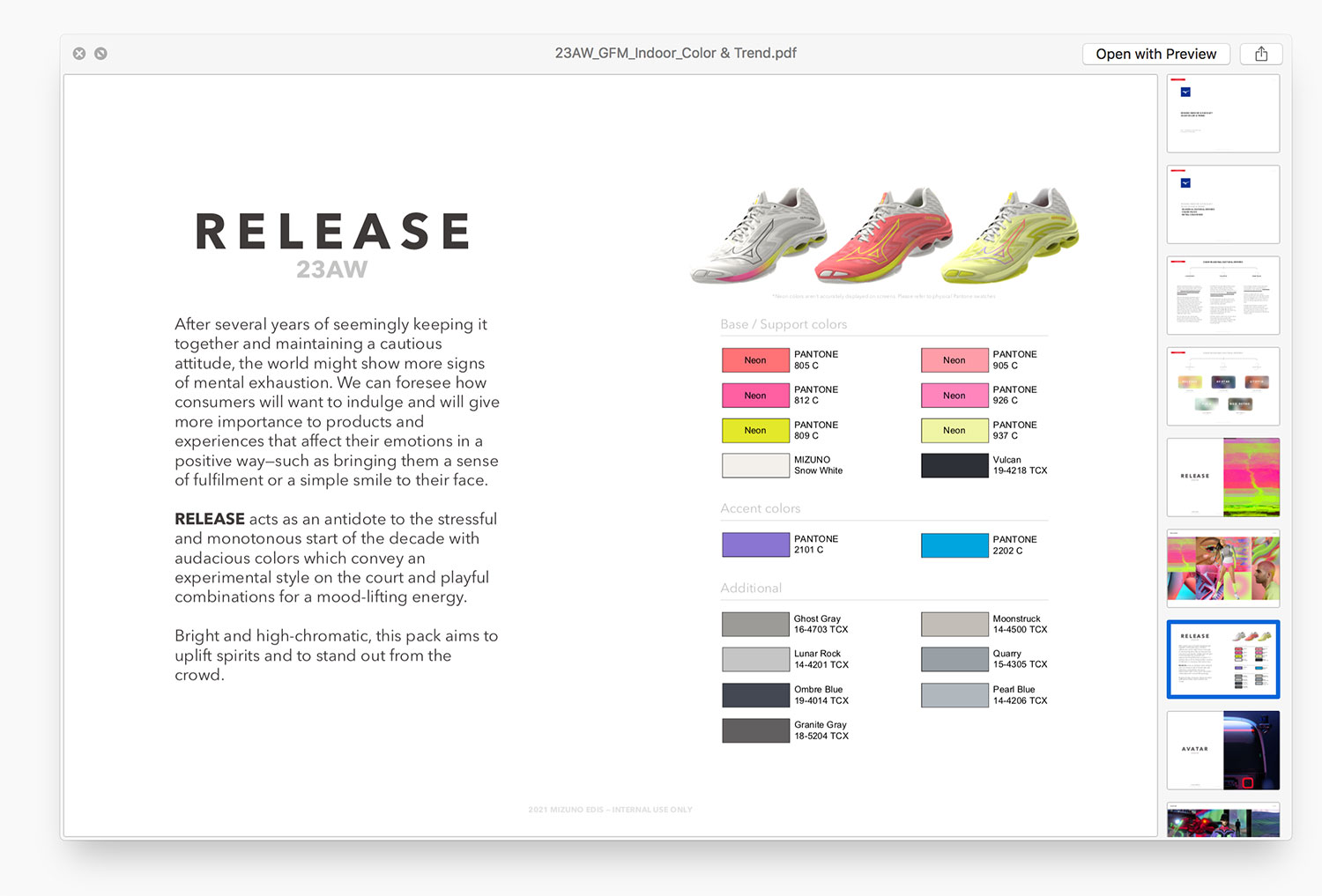
Task: Click the yellow shoe image
Action: click(1010, 238)
